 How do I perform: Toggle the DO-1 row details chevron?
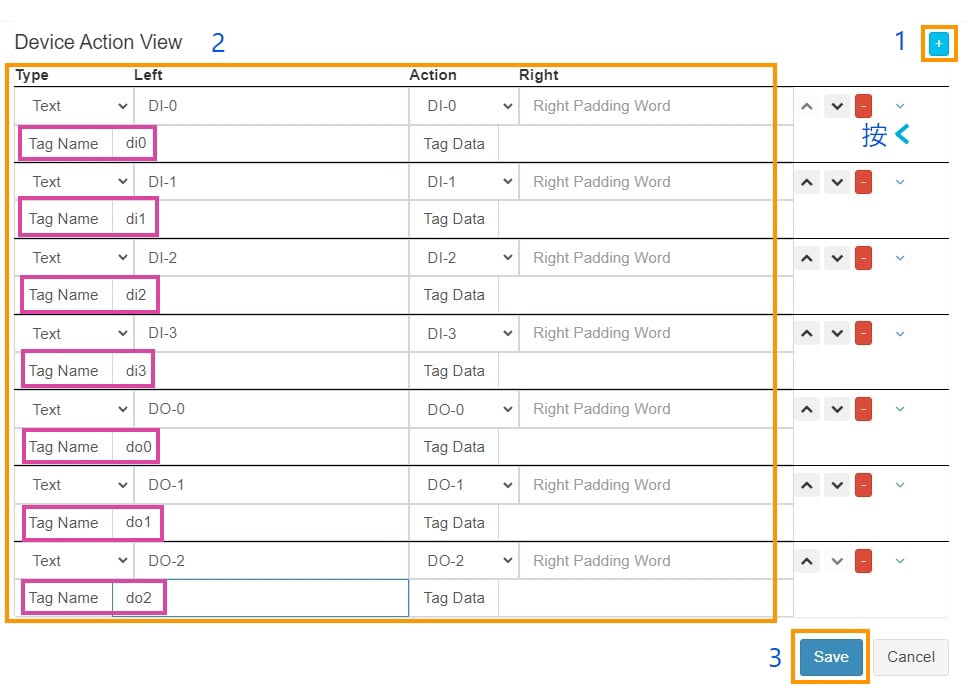pos(900,485)
